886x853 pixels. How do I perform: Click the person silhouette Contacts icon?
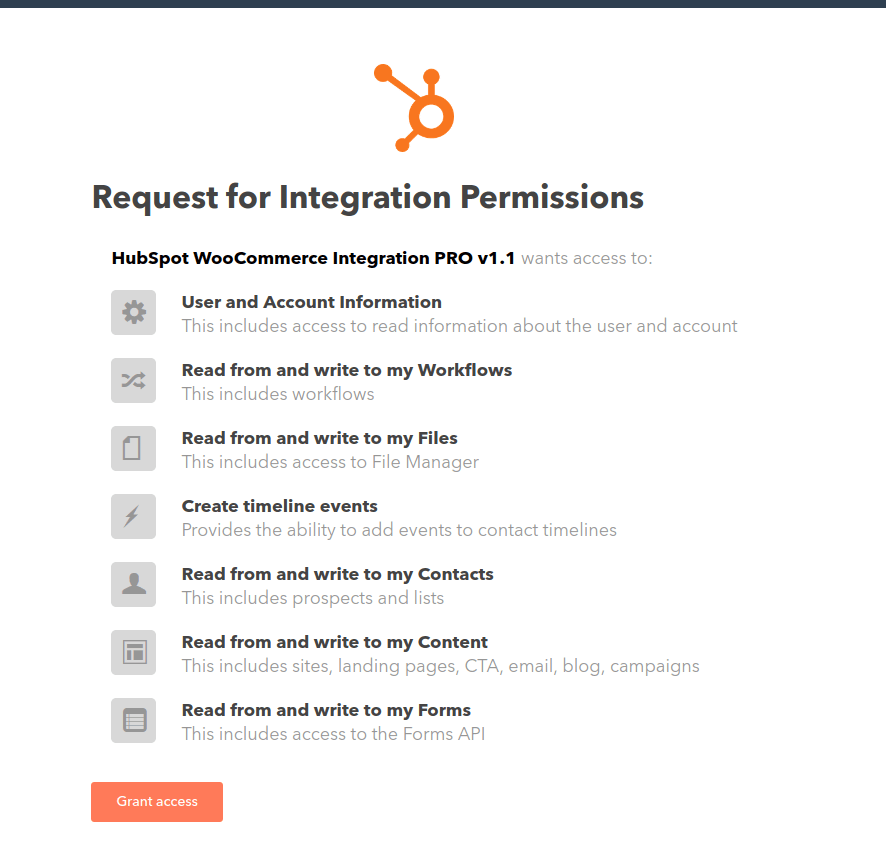(133, 585)
